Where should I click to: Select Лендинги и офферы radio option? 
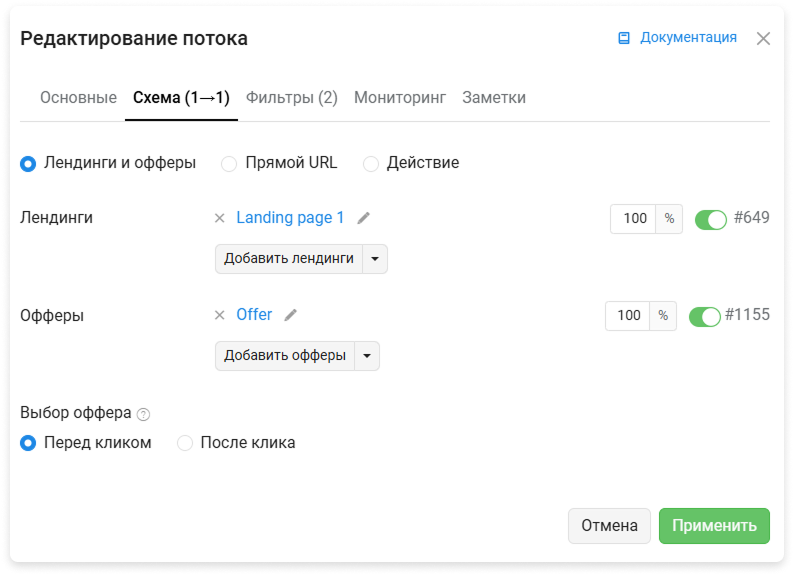pyautogui.click(x=28, y=164)
